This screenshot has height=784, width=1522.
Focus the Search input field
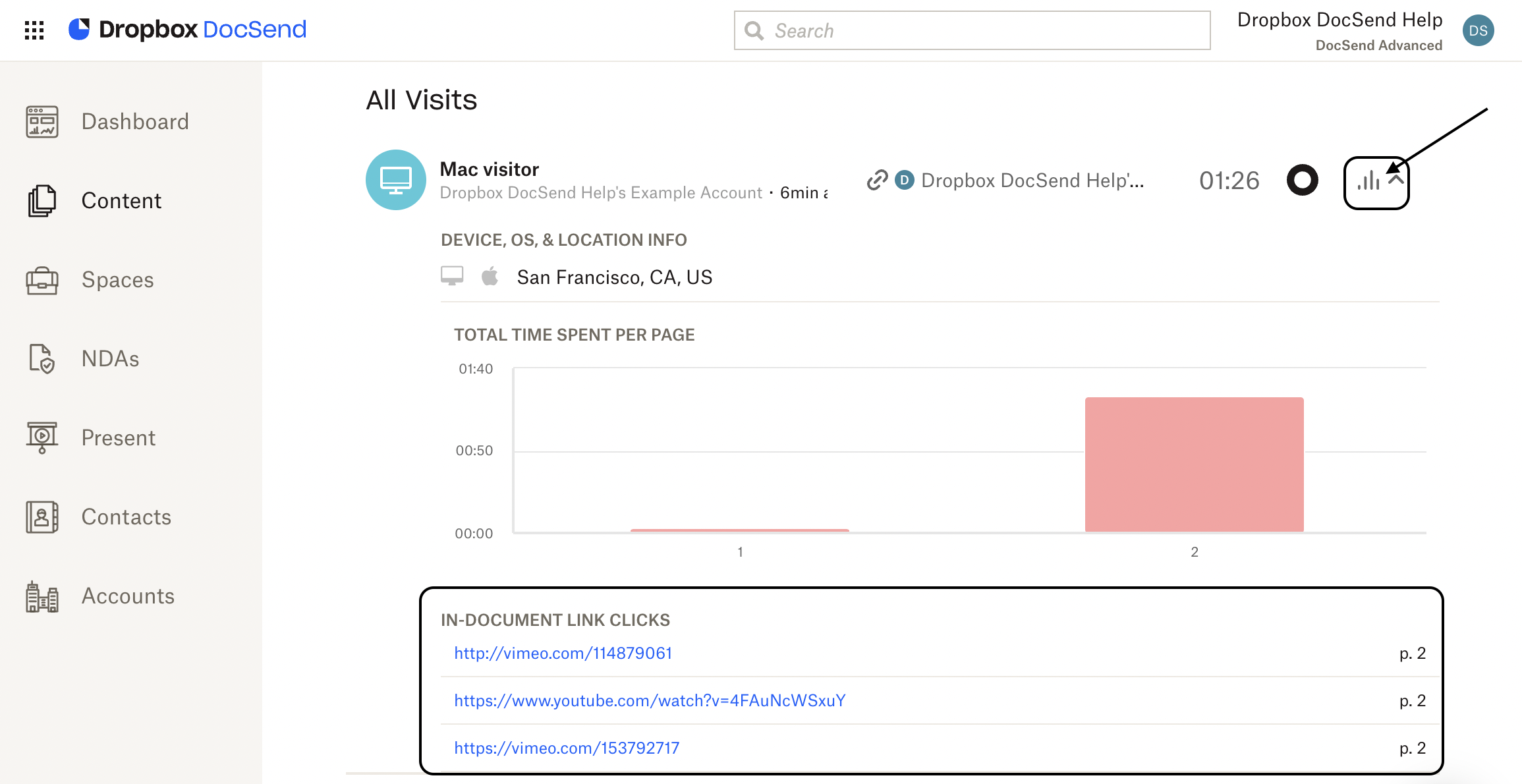[972, 30]
